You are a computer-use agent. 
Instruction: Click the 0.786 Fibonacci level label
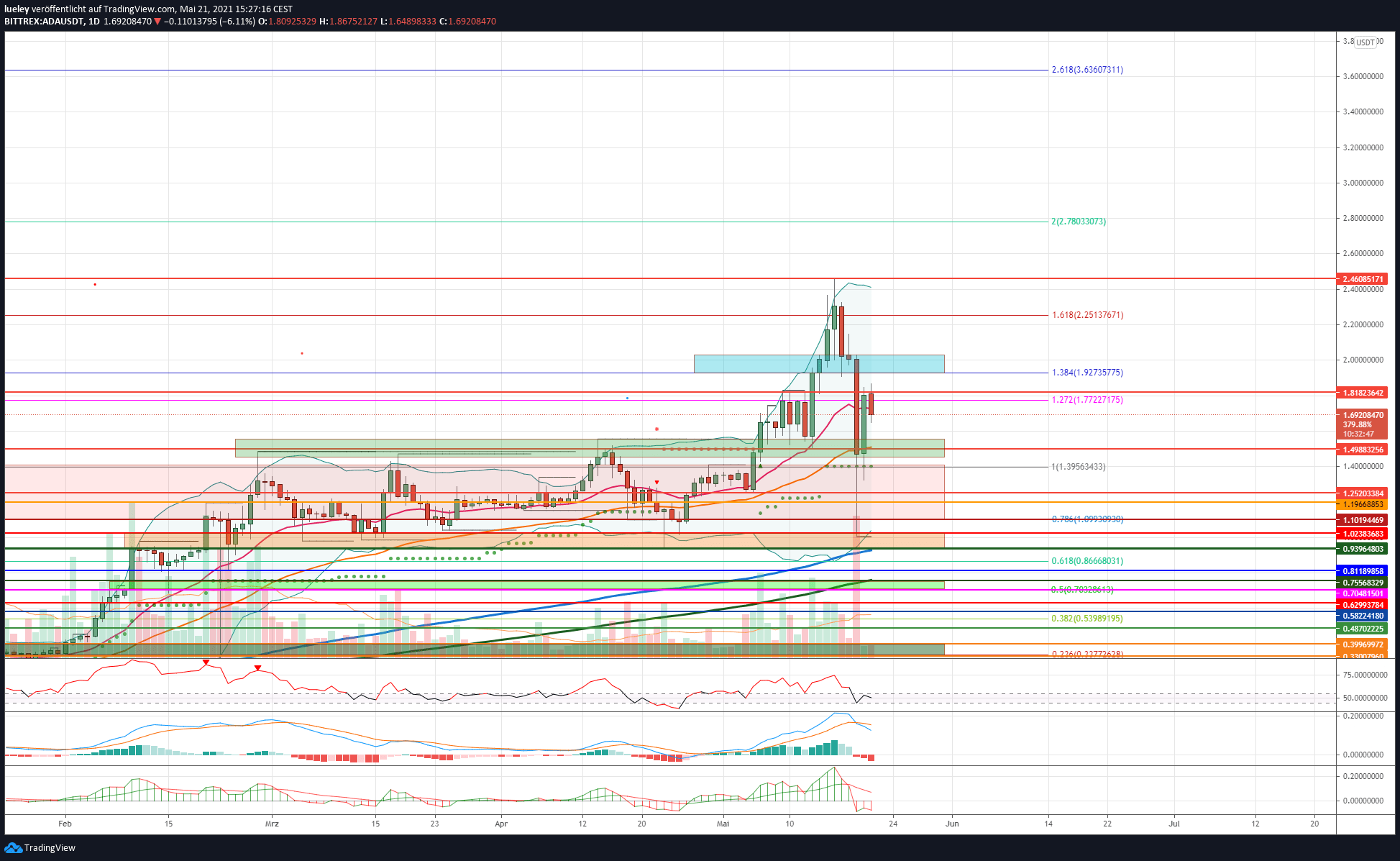(1087, 519)
